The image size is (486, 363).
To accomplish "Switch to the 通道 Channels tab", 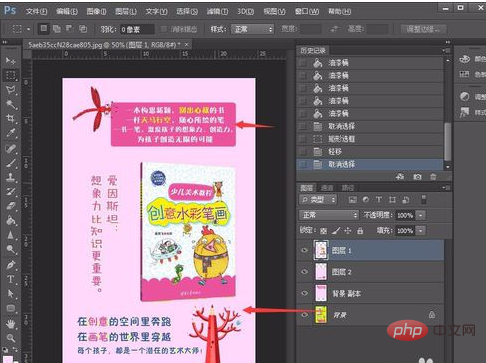I will (x=326, y=188).
